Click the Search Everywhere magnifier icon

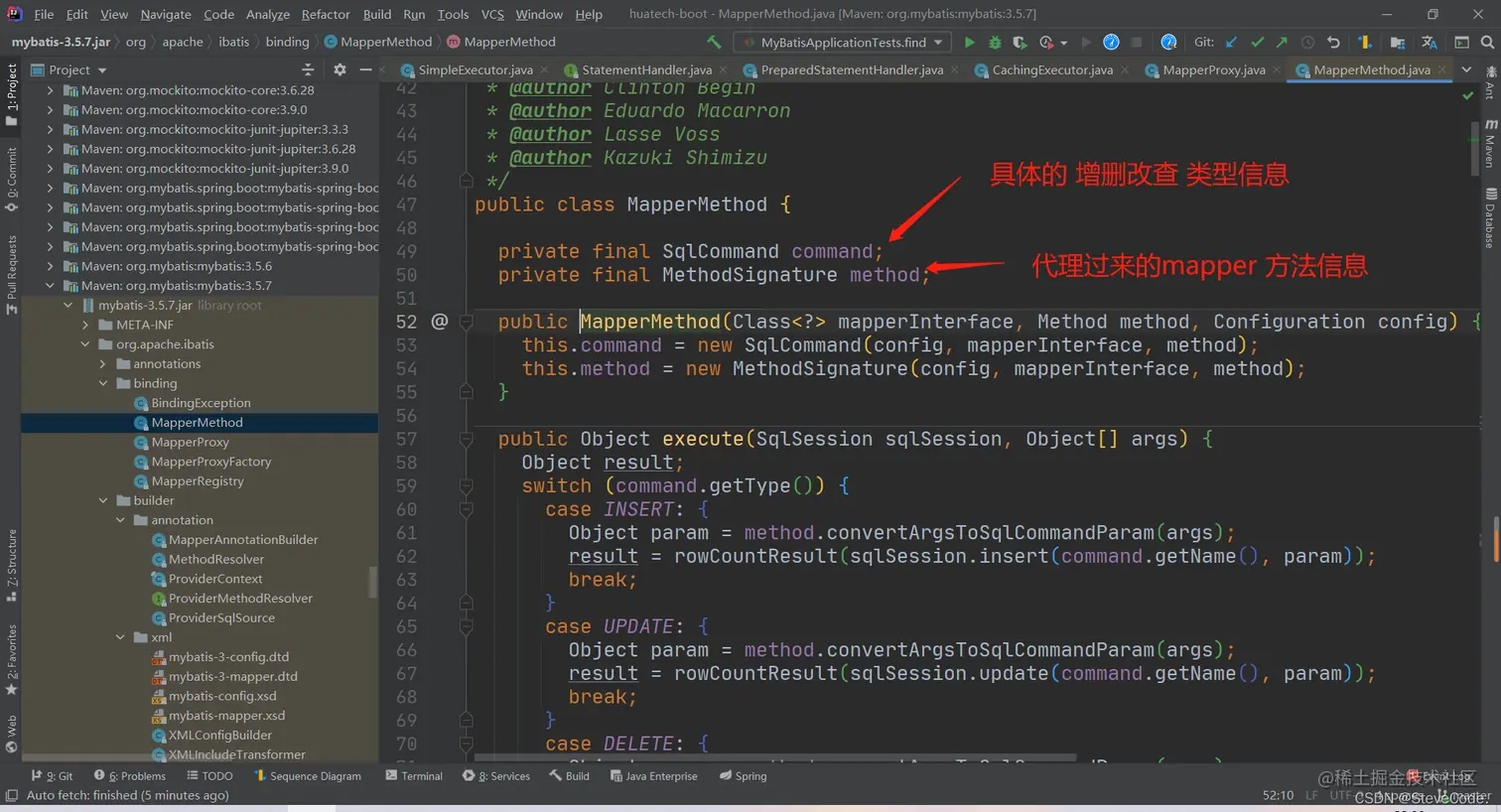1487,42
